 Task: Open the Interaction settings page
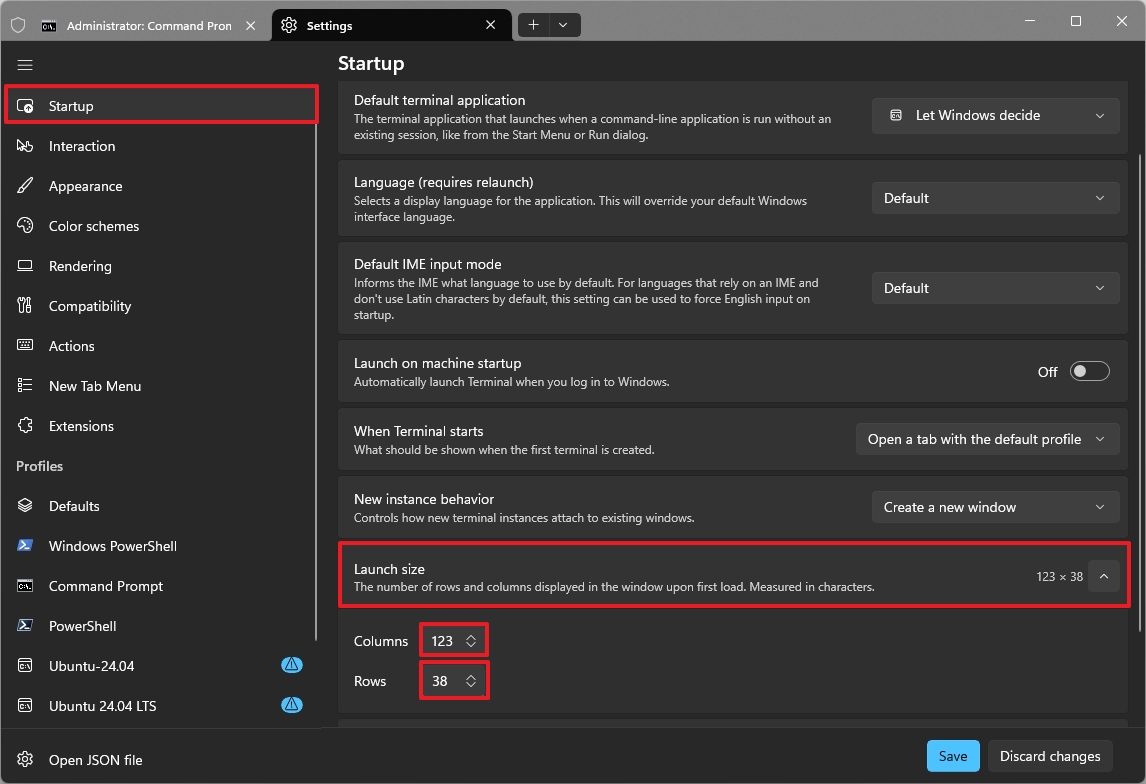pyautogui.click(x=82, y=146)
